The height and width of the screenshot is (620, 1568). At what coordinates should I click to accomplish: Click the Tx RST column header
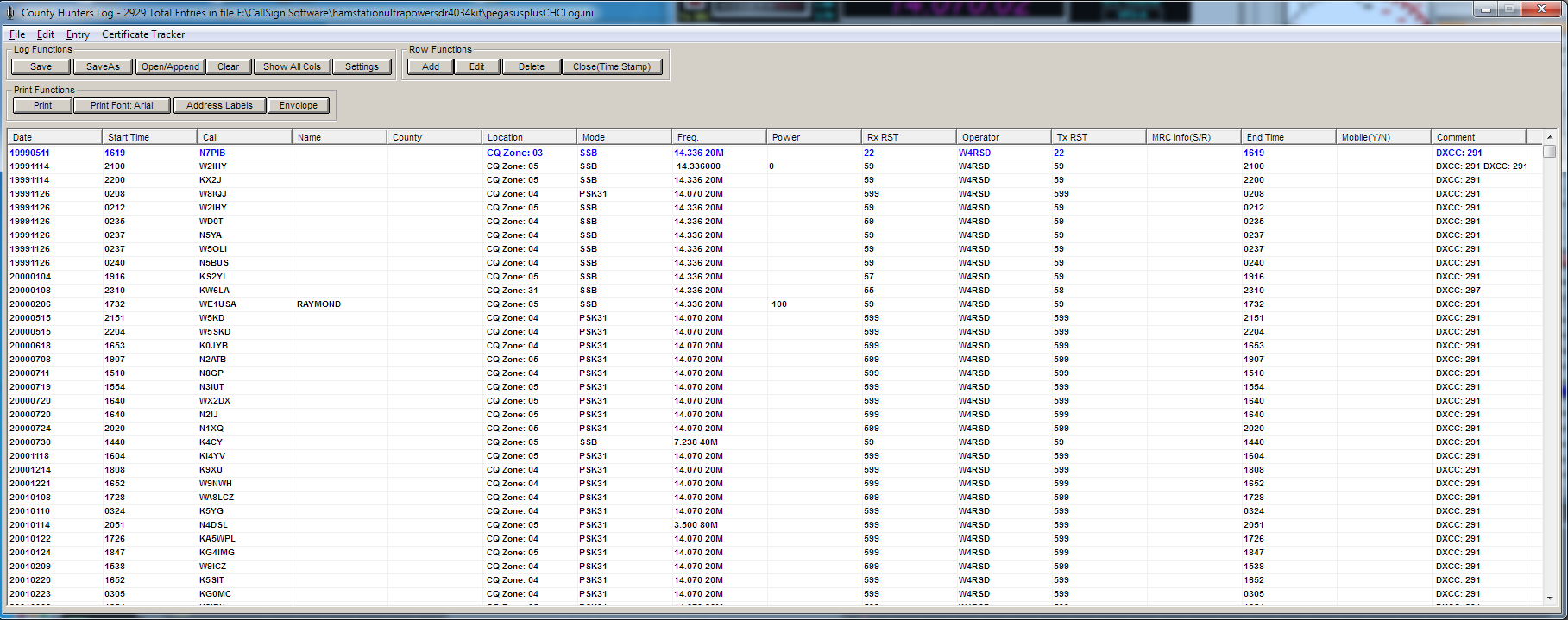pyautogui.click(x=1099, y=137)
